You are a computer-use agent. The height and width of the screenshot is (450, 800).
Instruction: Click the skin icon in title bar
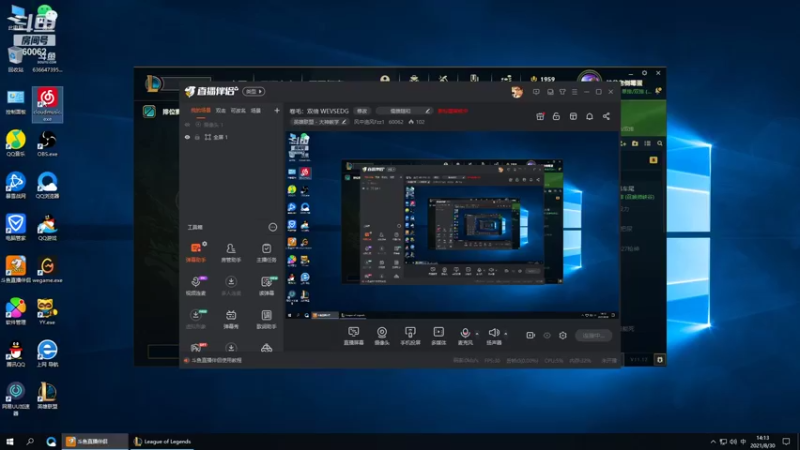[x=562, y=92]
